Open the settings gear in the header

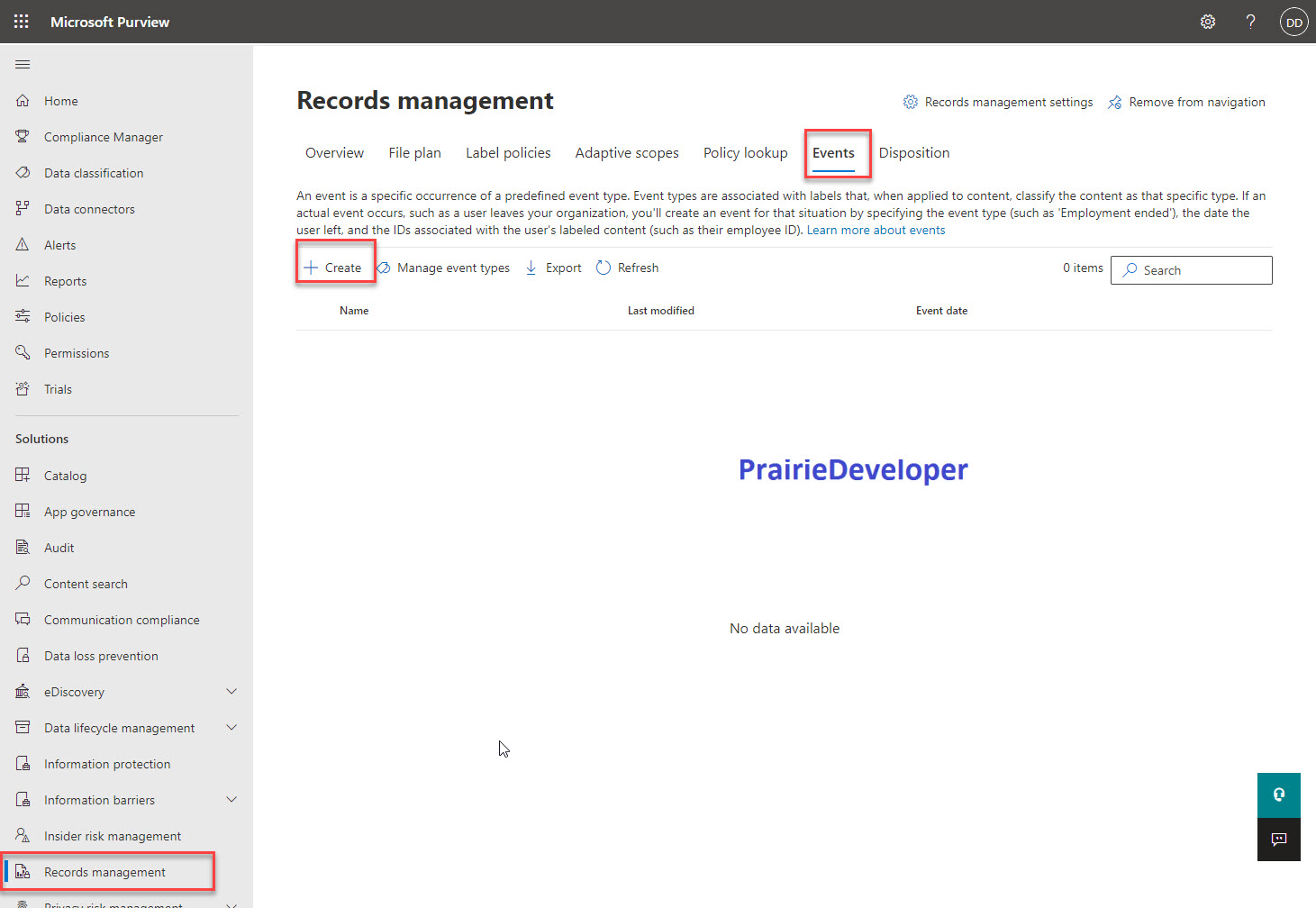coord(1208,22)
